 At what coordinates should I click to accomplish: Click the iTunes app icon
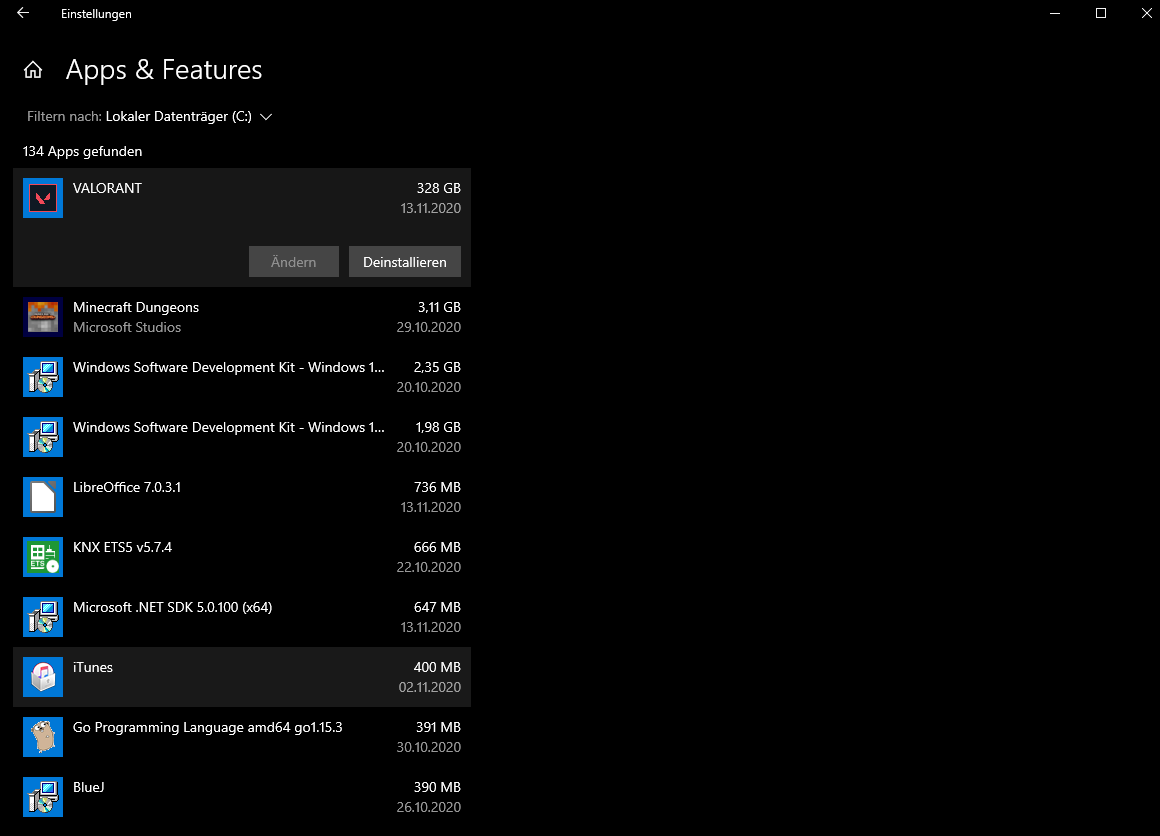[x=43, y=677]
